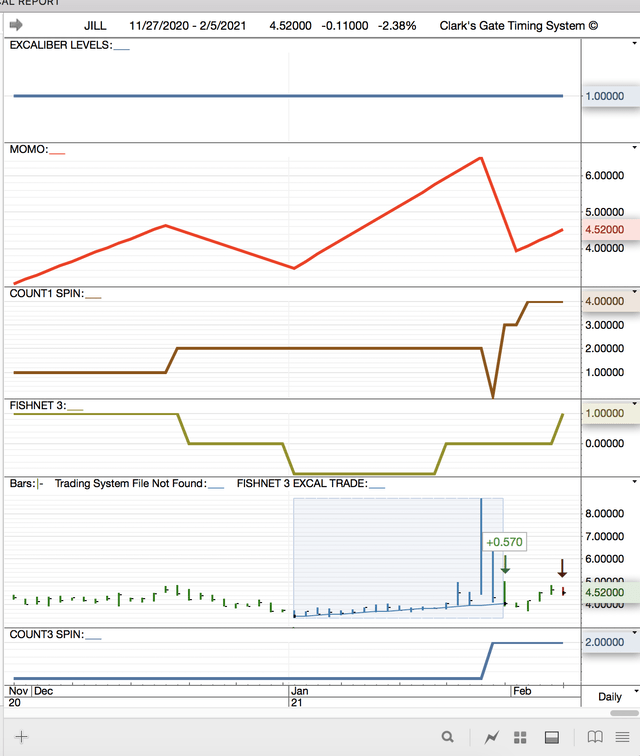Open the COUNT1 SPIN pane dropdown arrow
The height and width of the screenshot is (756, 640).
coord(634,292)
